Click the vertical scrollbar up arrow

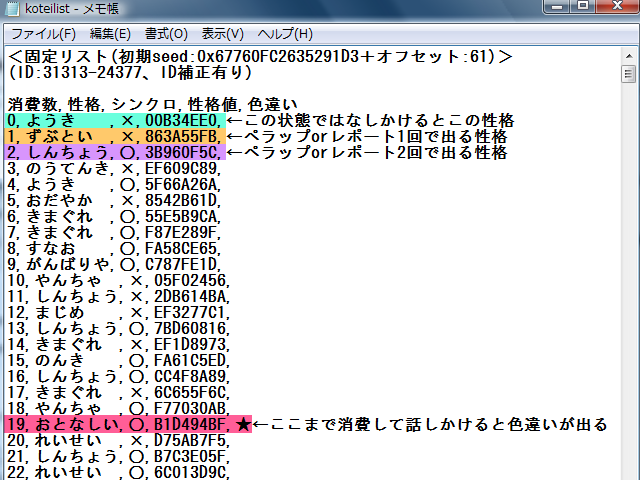point(629,55)
